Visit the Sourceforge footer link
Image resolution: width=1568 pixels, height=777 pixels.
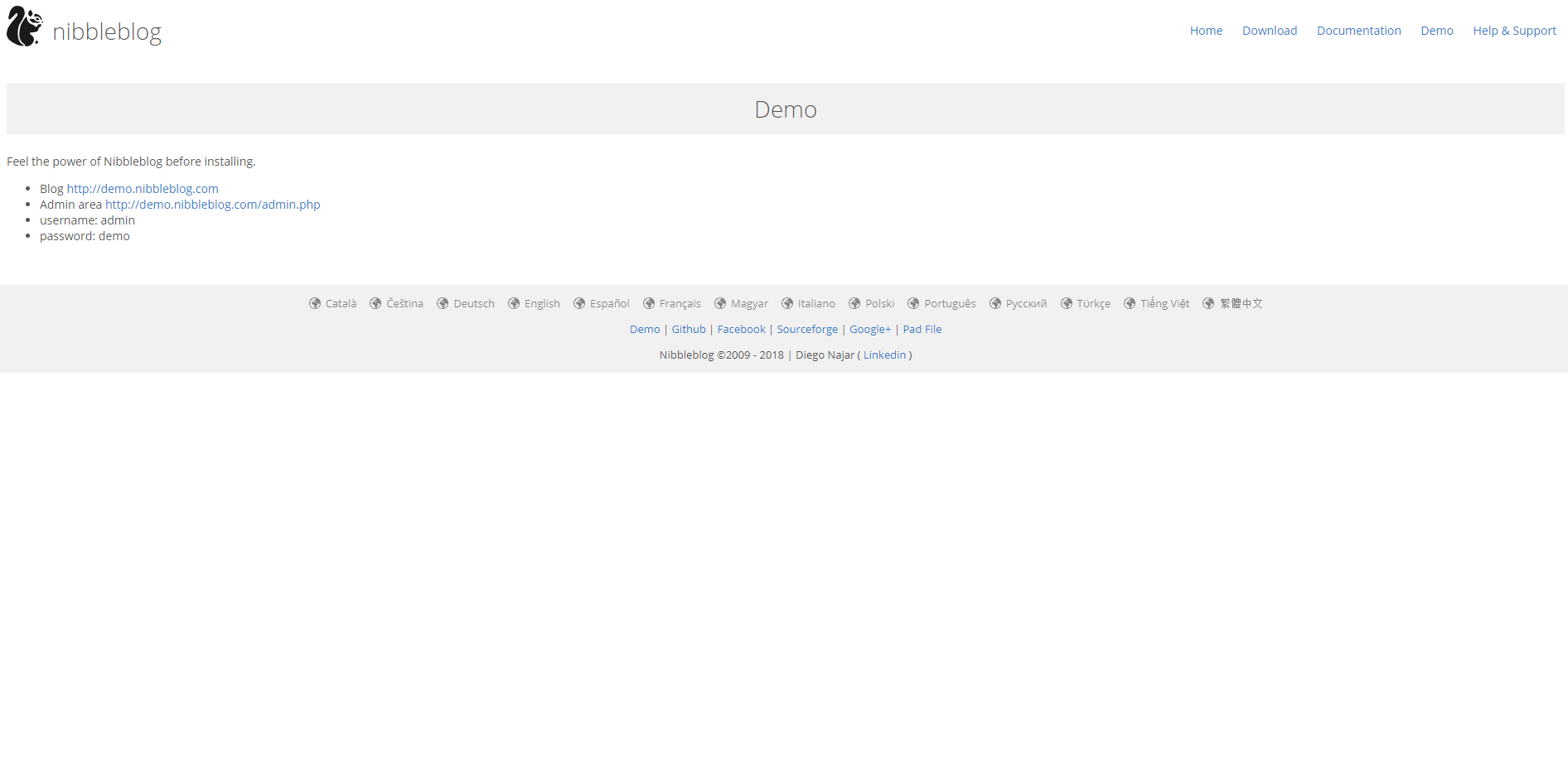click(x=807, y=330)
